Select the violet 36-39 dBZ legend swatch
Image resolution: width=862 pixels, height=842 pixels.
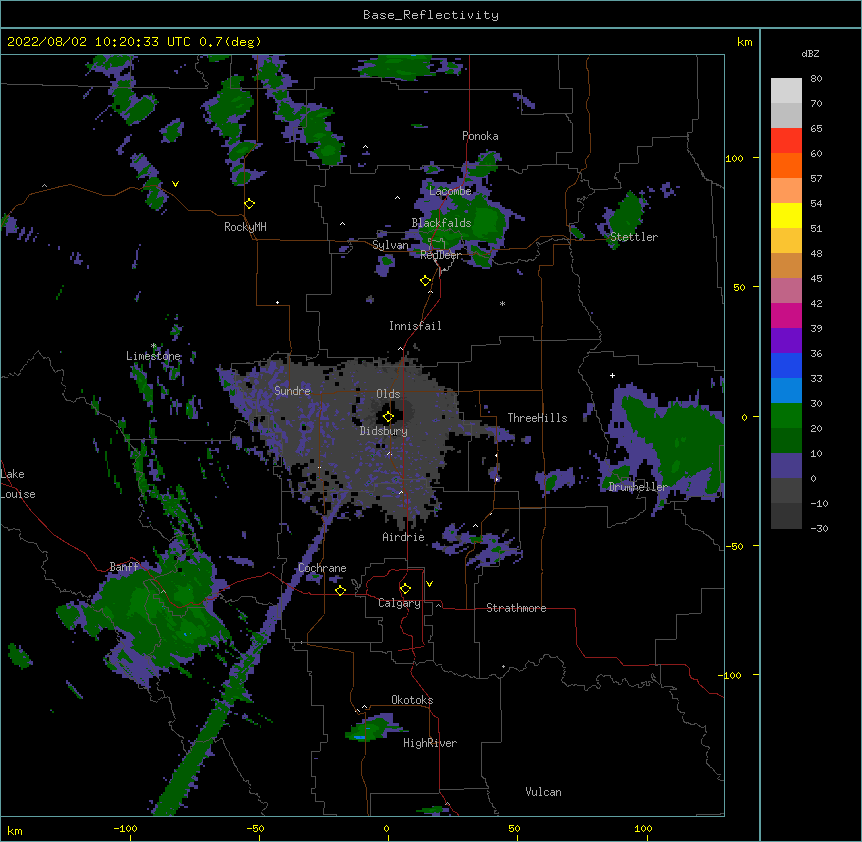pos(786,341)
